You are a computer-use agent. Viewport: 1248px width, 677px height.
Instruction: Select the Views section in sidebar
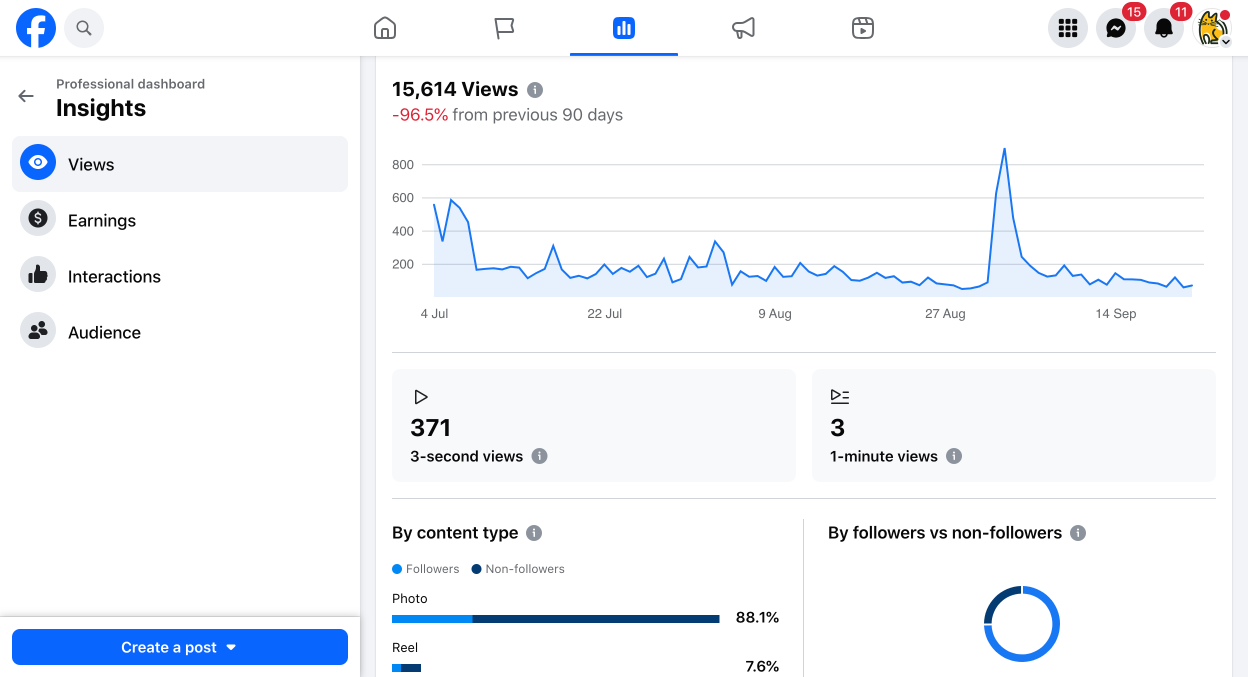click(x=180, y=164)
